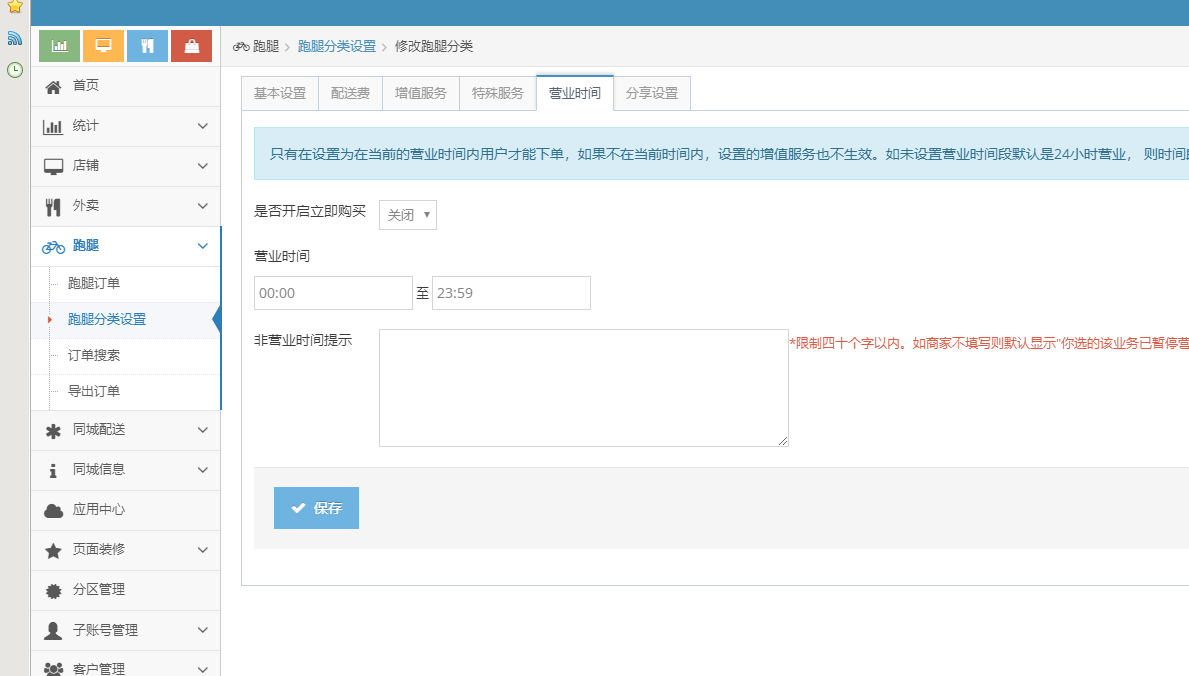
Task: Switch to the 配送费 tab
Action: [x=350, y=93]
